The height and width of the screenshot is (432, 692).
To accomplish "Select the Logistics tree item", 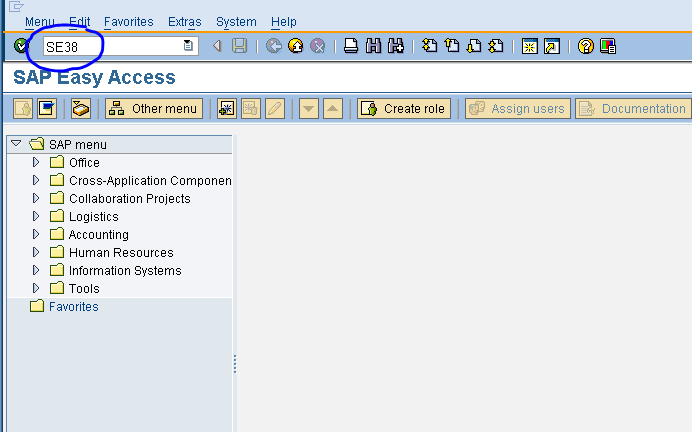I will pos(94,217).
